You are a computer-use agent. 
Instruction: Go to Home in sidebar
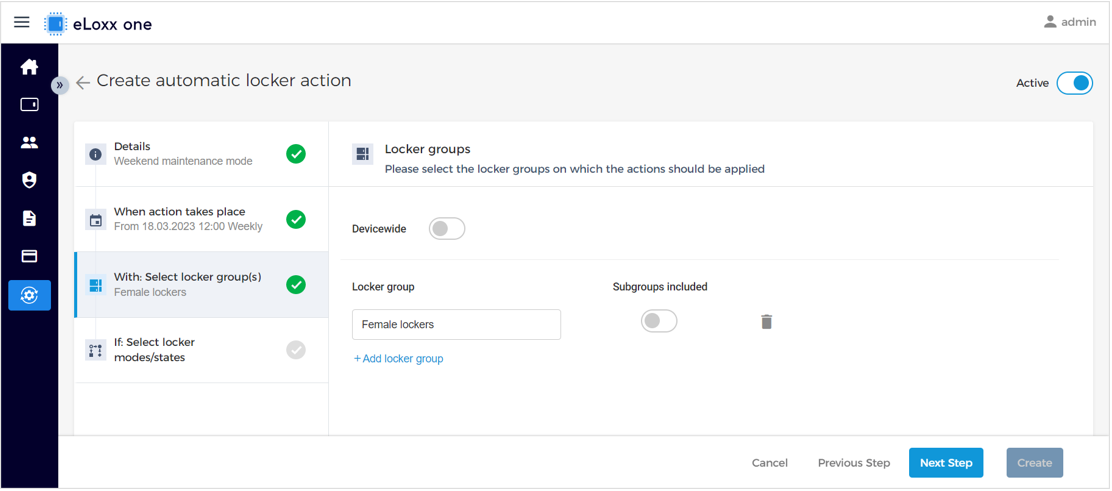29,67
